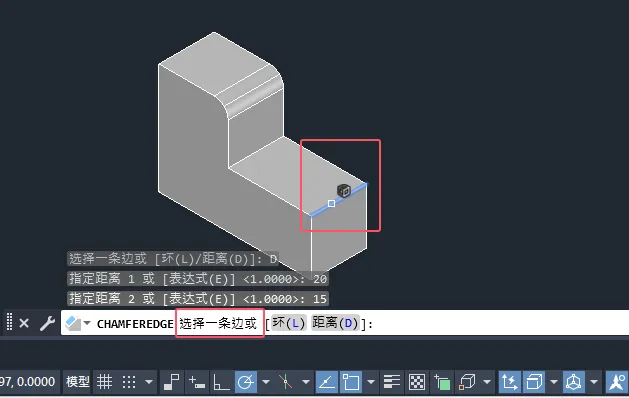This screenshot has width=629, height=398.
Task: Toggle transparency checkered icon
Action: [x=416, y=382]
